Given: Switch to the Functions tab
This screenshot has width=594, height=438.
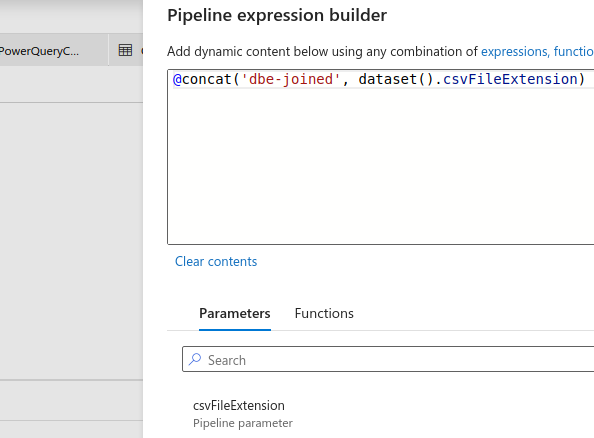Looking at the screenshot, I should 324,314.
